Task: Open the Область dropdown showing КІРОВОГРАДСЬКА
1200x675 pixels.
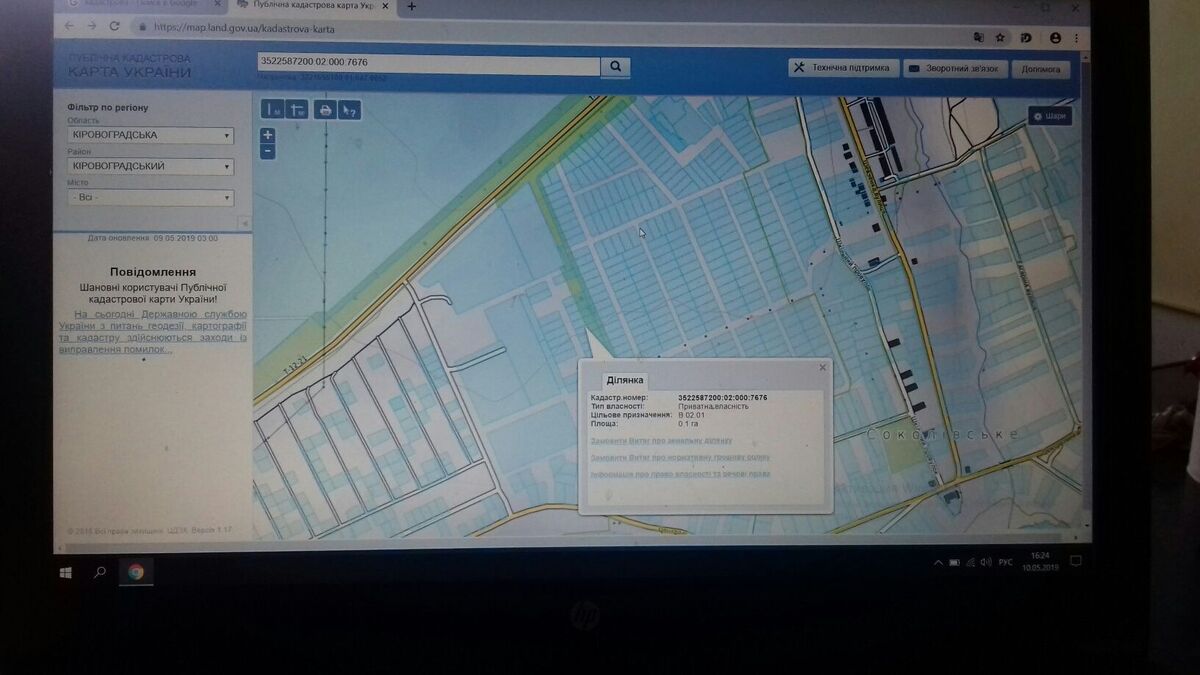Action: [x=150, y=135]
